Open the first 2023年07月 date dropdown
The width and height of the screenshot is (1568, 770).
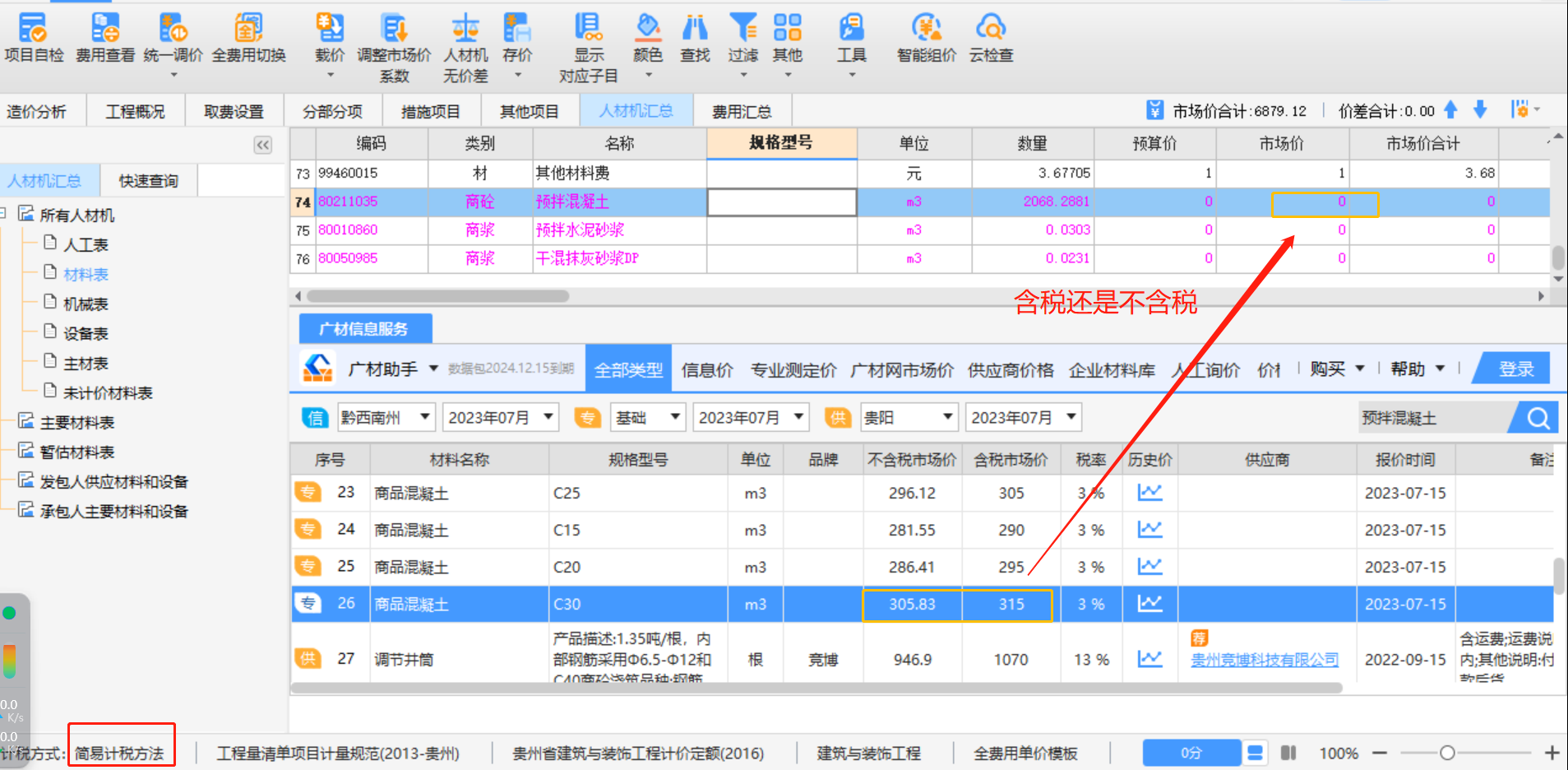point(501,418)
